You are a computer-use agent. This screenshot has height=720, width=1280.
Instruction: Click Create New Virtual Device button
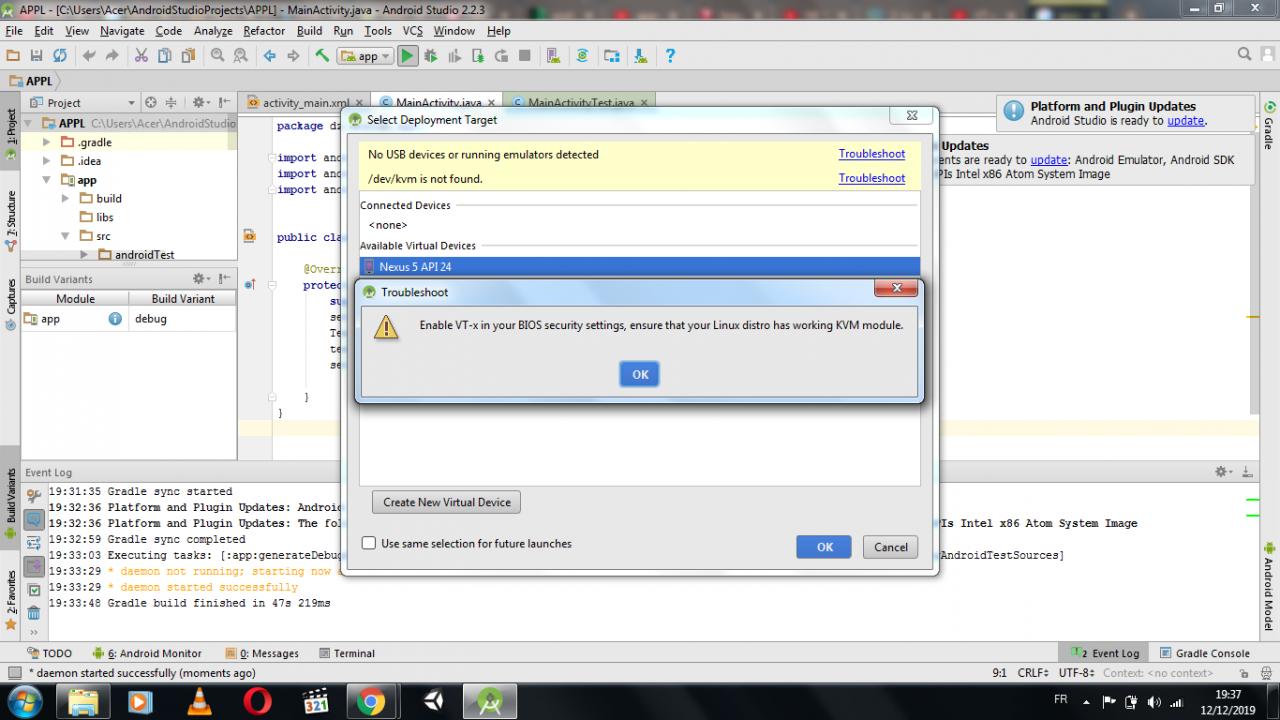(x=446, y=502)
